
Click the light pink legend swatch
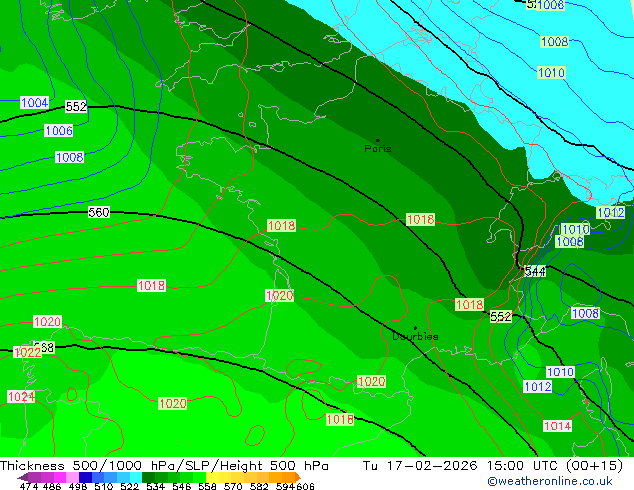tap(72, 477)
